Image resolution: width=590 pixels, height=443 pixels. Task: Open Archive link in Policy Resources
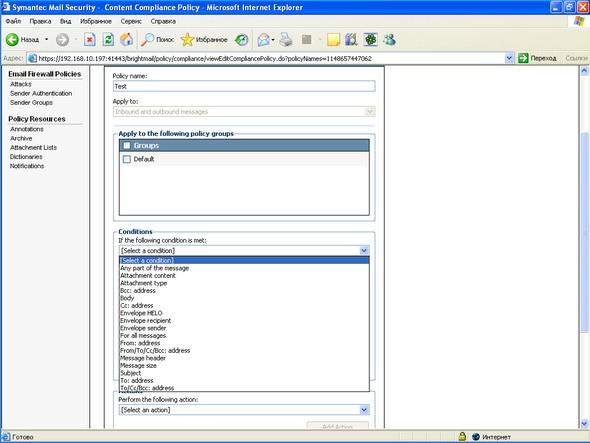click(x=21, y=138)
